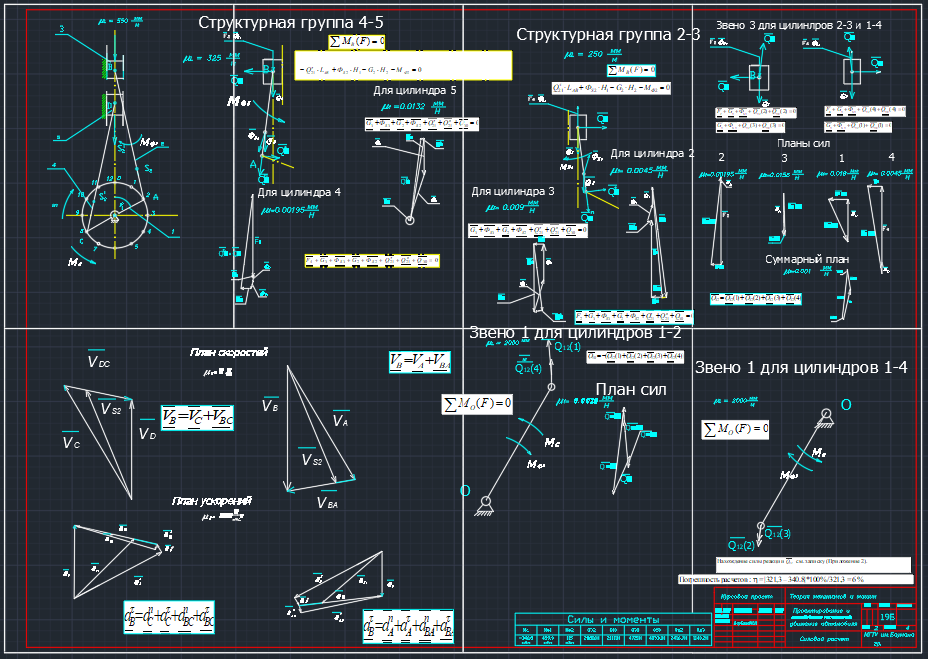Select the text "Для цилиндра 3"
The image size is (928, 659).
513,191
